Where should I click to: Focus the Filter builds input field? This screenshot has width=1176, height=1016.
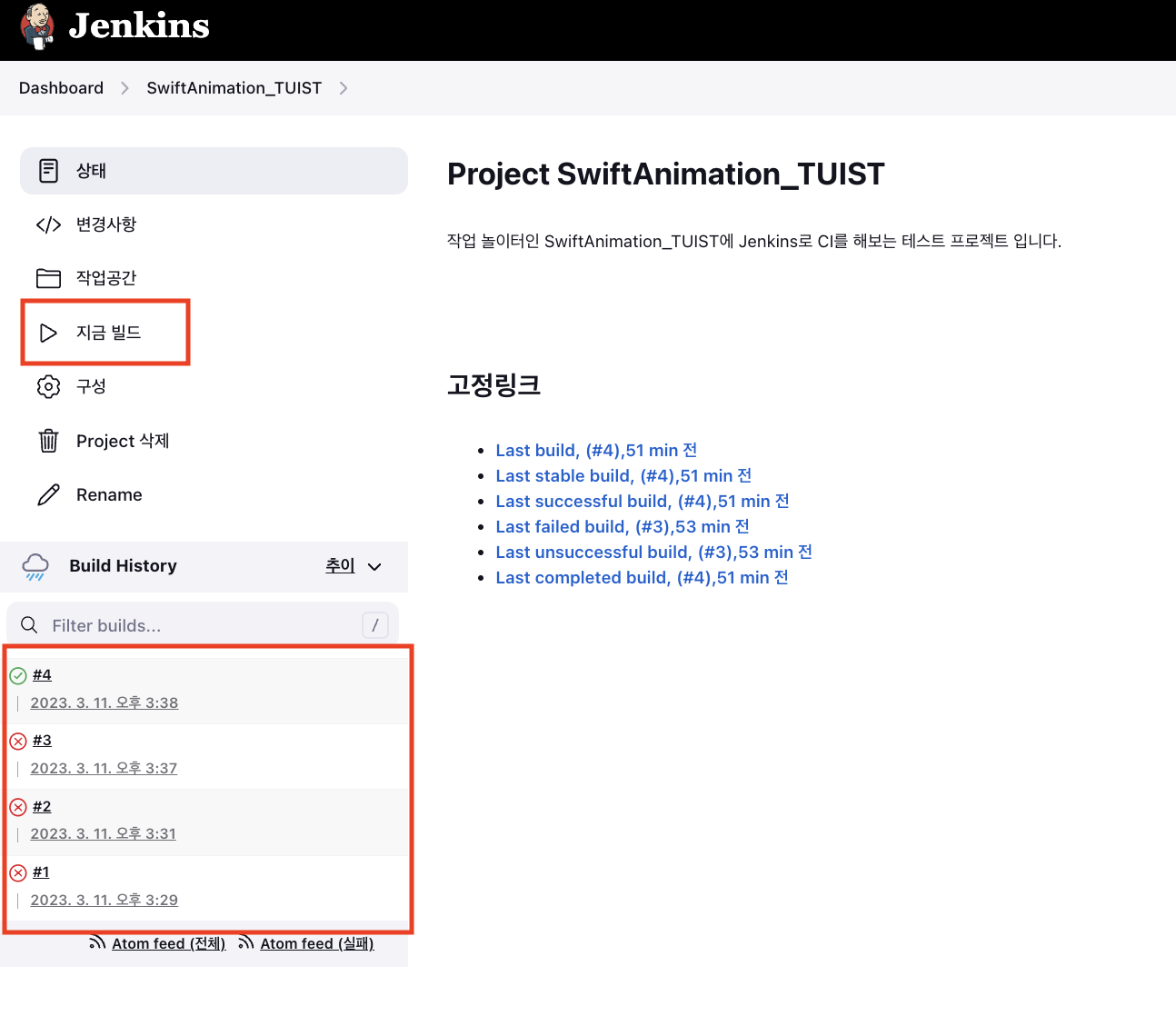203,625
